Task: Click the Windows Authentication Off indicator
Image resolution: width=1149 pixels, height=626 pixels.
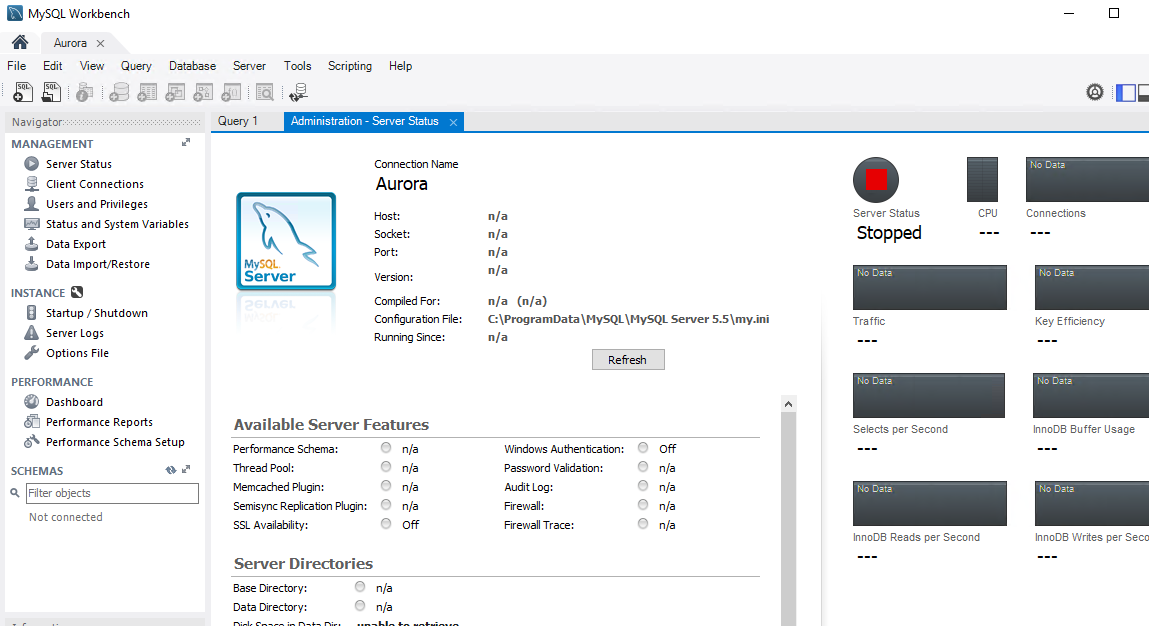Action: point(643,447)
